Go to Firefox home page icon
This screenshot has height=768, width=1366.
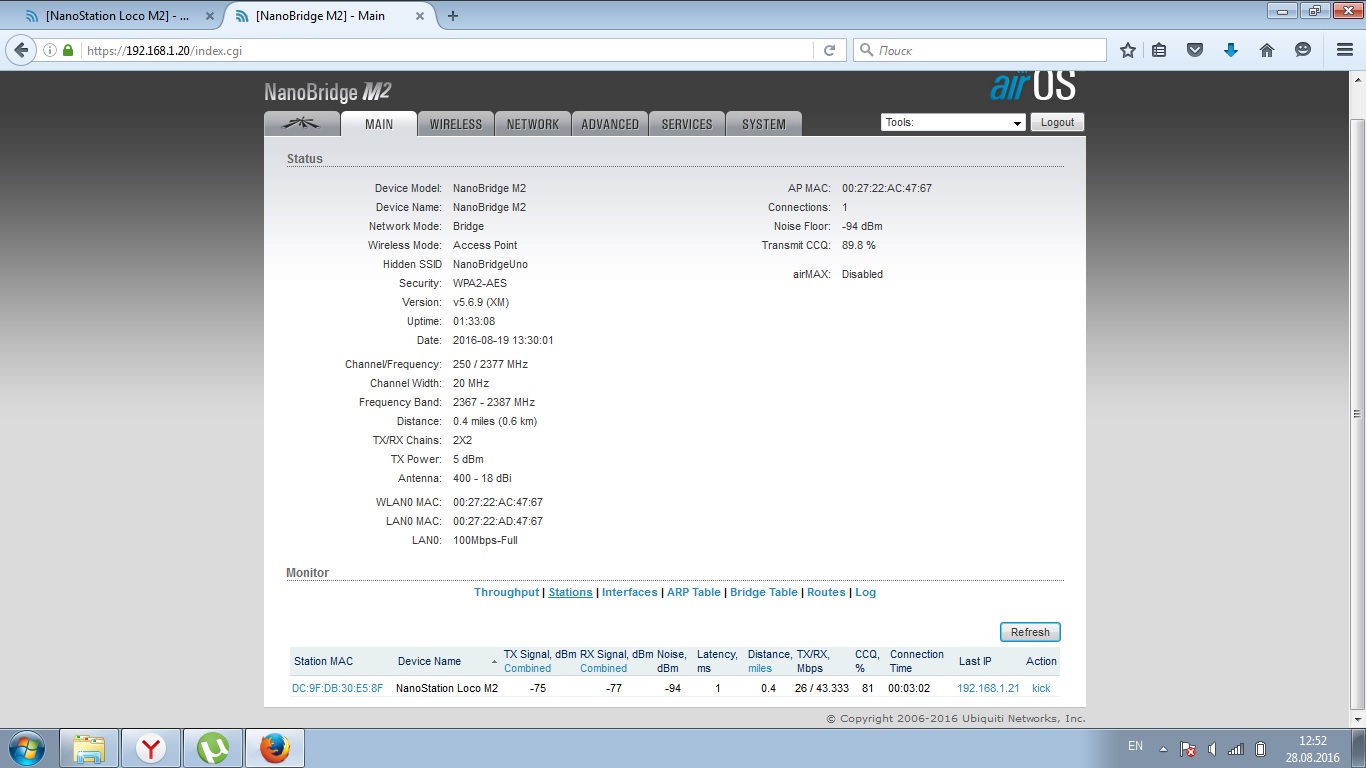click(x=1267, y=50)
